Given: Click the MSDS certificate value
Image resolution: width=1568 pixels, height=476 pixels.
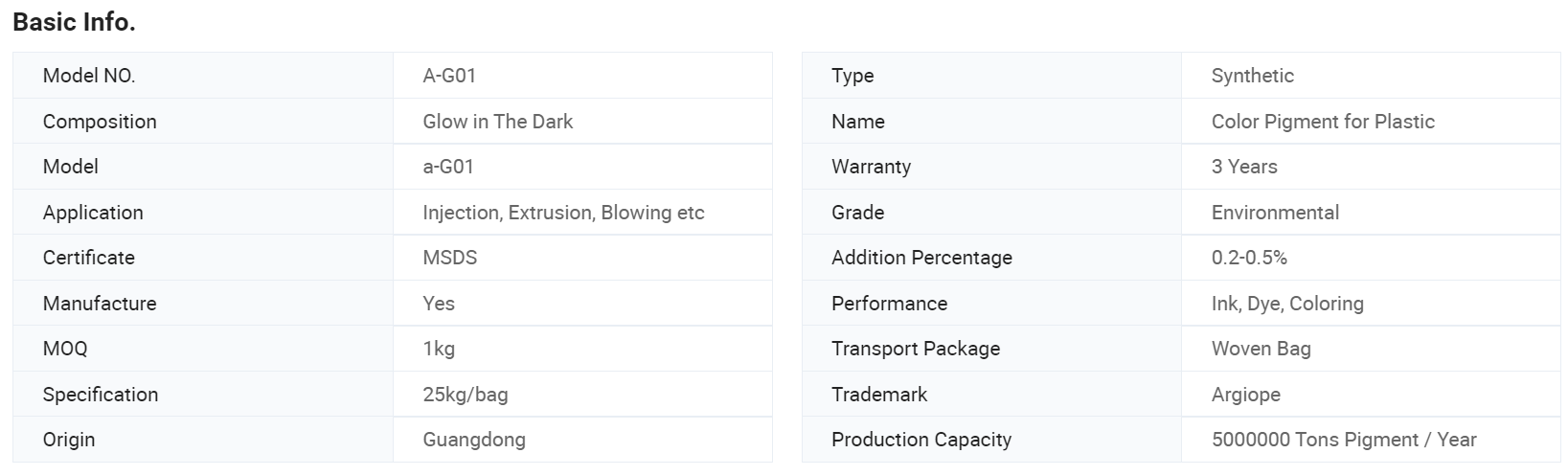Looking at the screenshot, I should (x=449, y=258).
